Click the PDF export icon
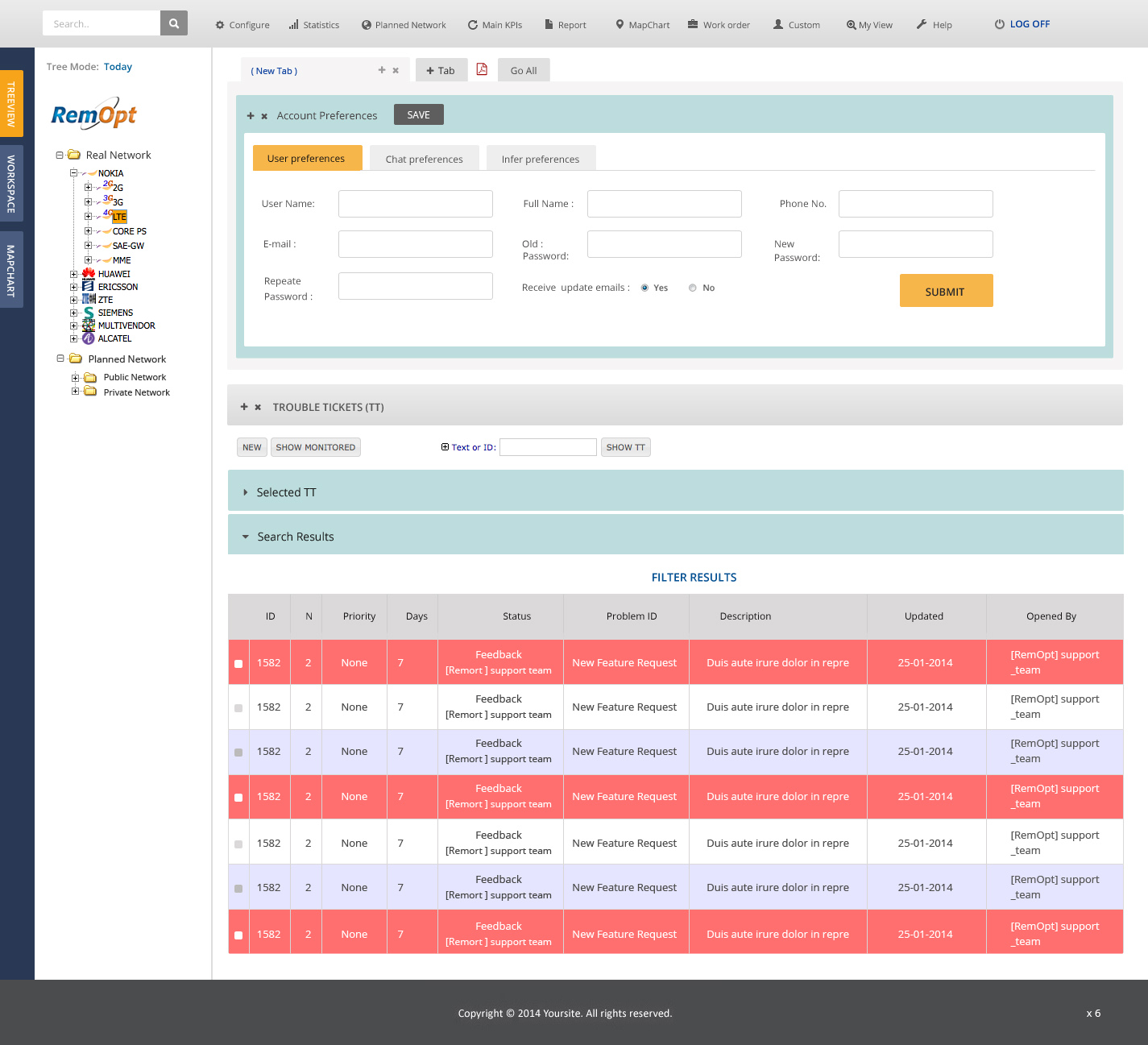 coord(482,69)
